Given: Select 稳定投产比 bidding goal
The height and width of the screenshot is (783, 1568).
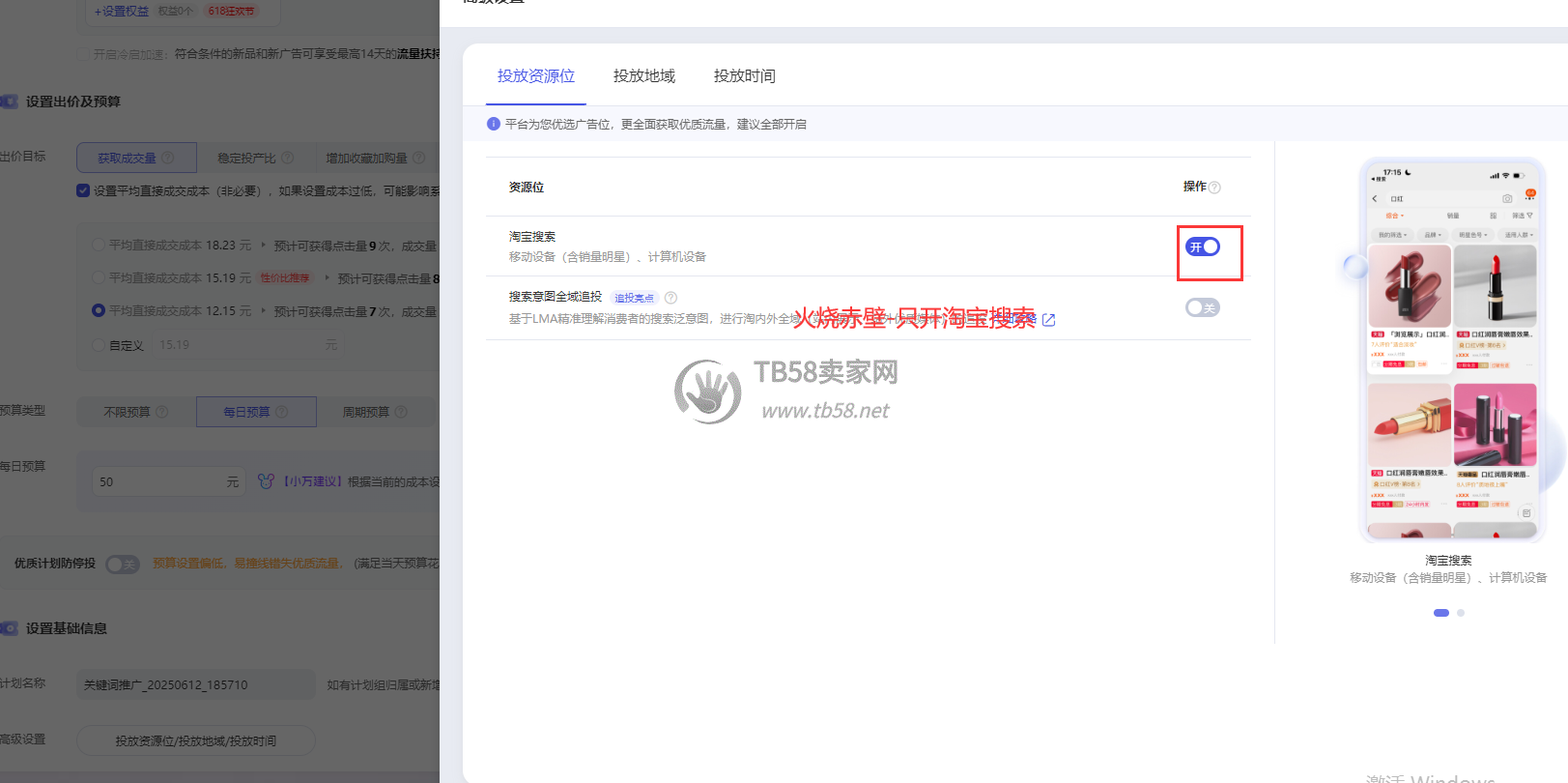Looking at the screenshot, I should (255, 158).
